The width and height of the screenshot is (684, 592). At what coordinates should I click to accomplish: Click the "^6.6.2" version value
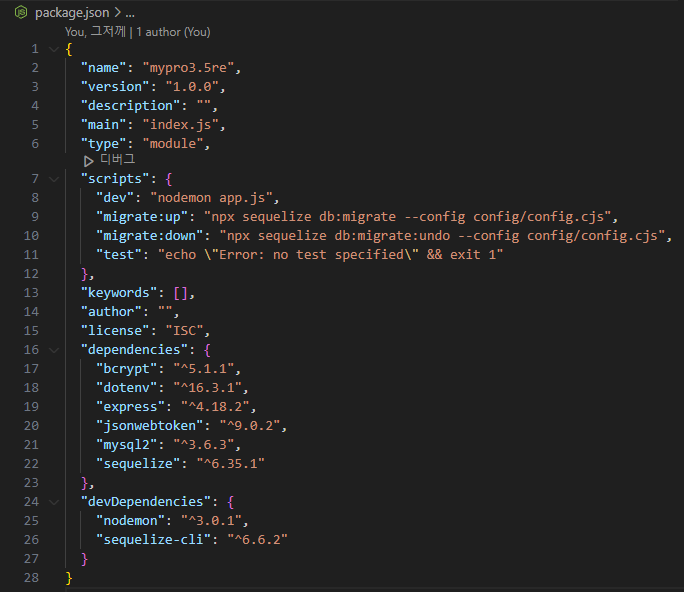pyautogui.click(x=257, y=540)
